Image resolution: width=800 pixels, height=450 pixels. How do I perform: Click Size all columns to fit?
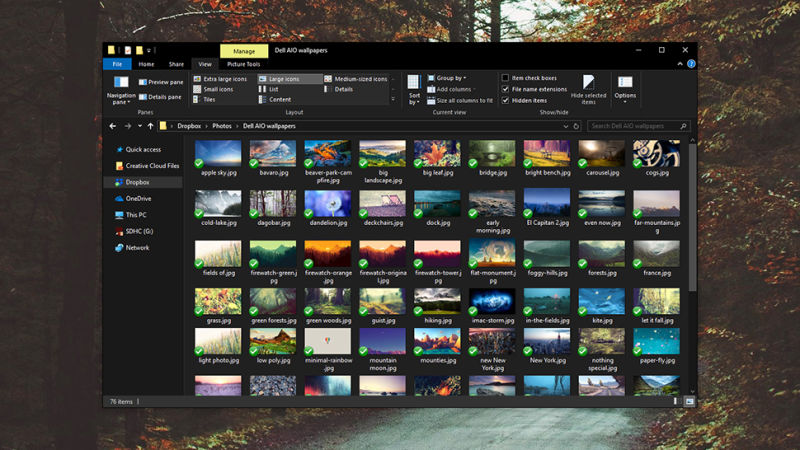460,100
